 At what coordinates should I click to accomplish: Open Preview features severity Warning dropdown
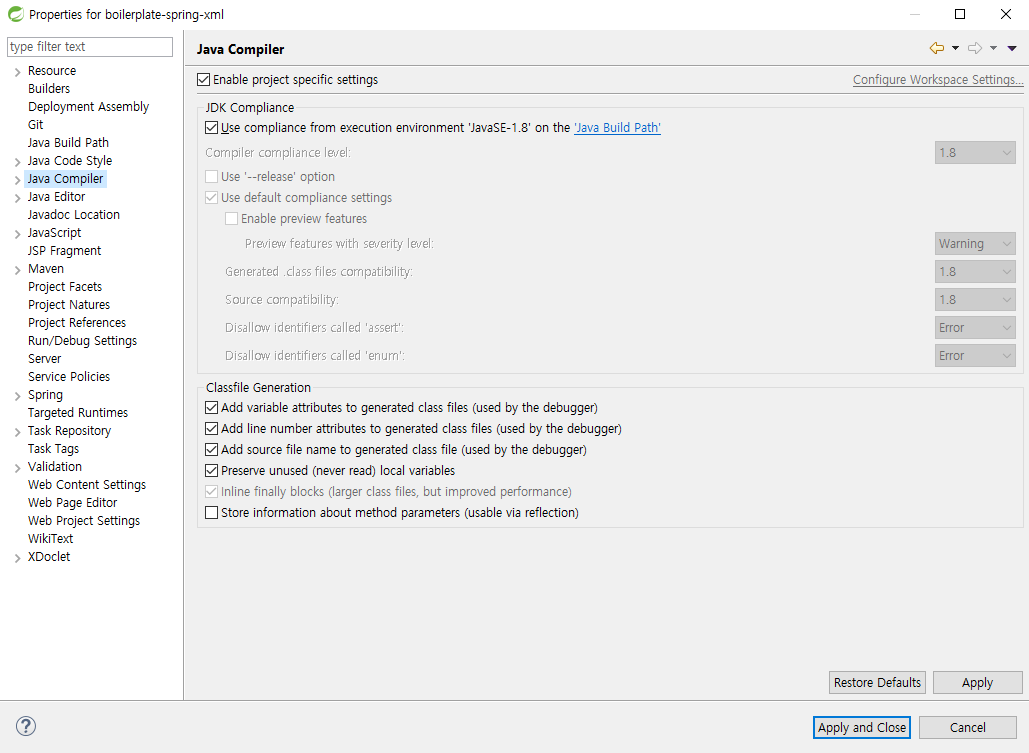point(975,244)
